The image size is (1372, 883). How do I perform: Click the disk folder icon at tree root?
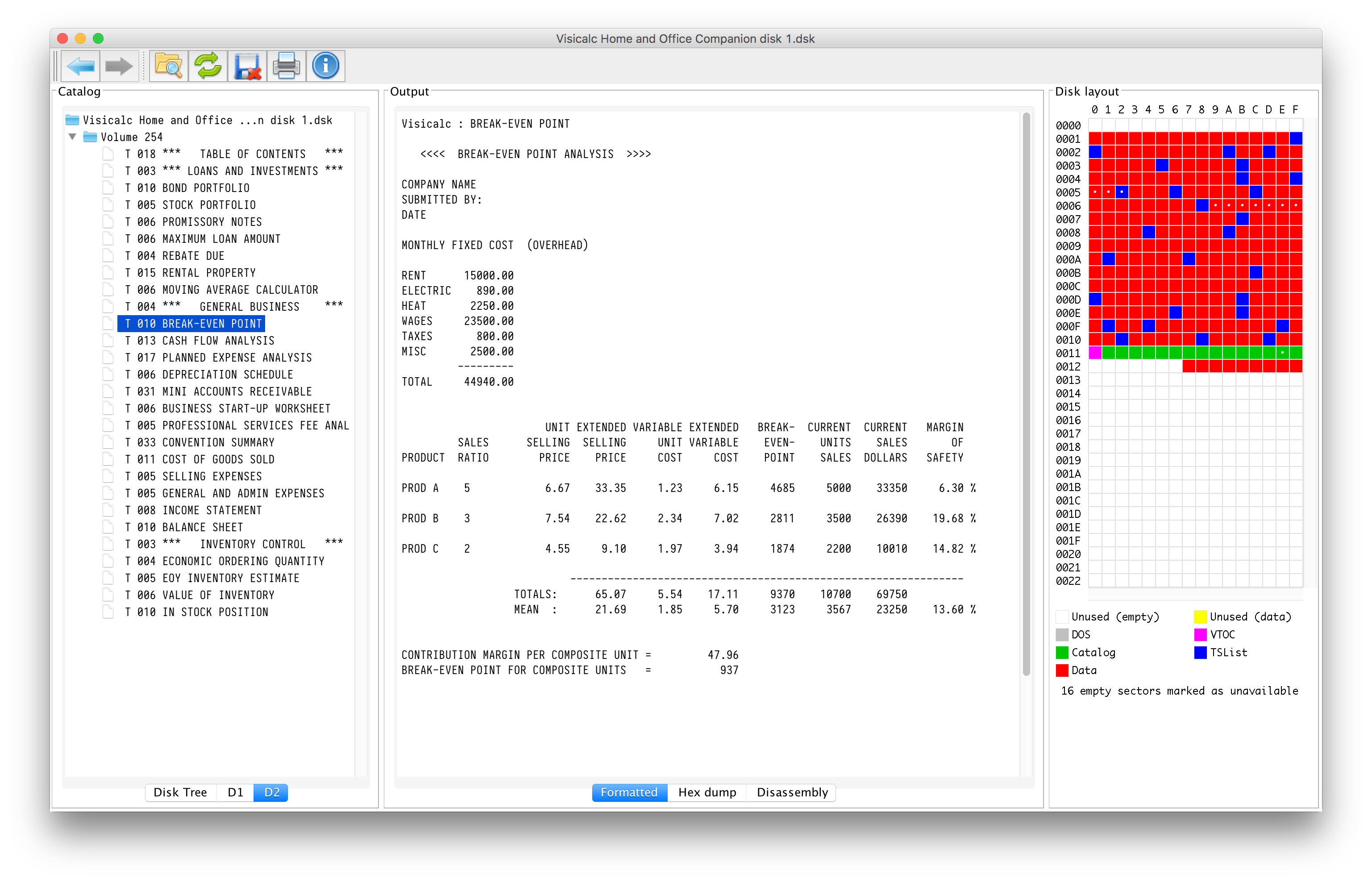pos(72,120)
